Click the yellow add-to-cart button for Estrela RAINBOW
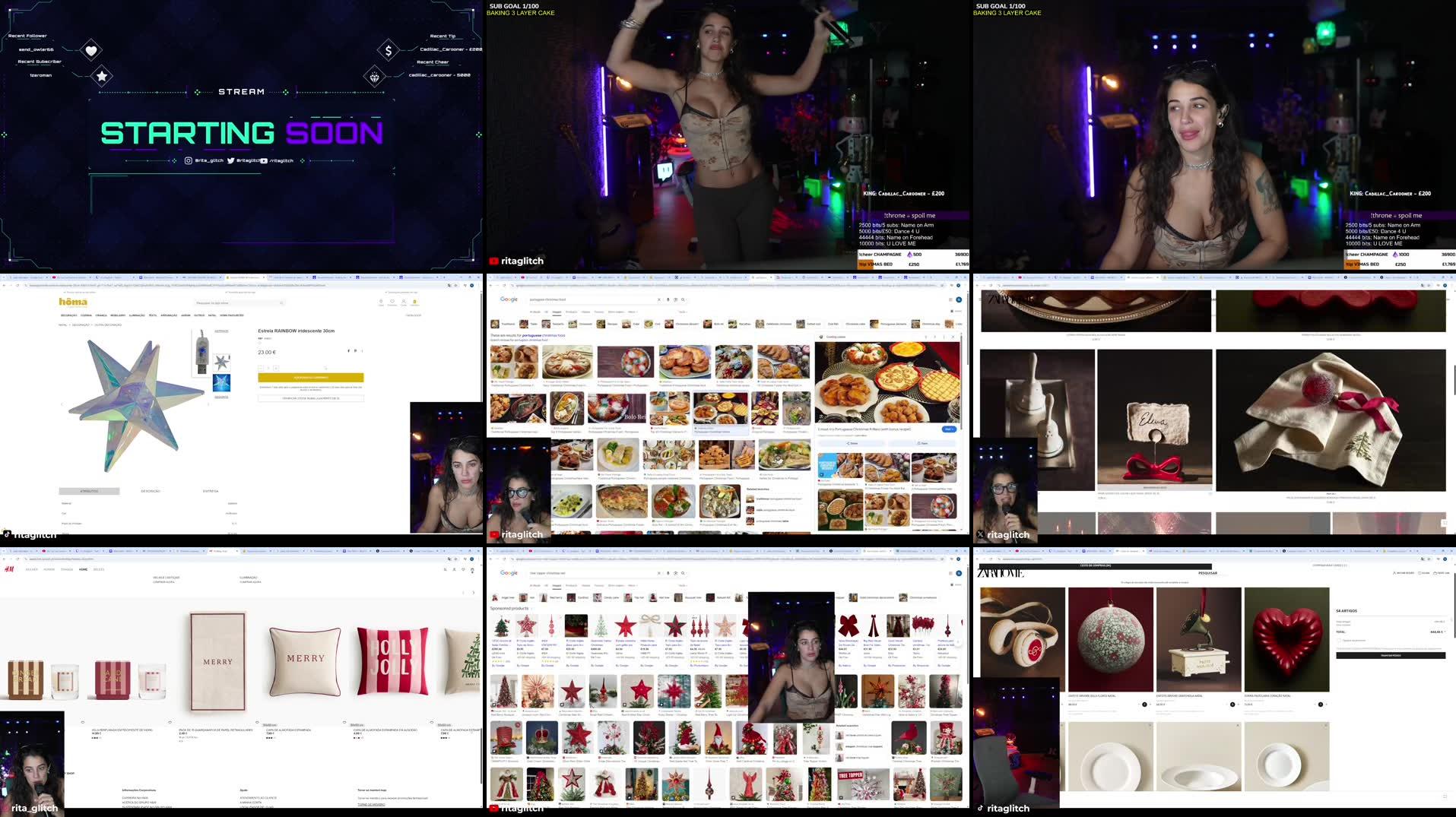 pyautogui.click(x=311, y=377)
